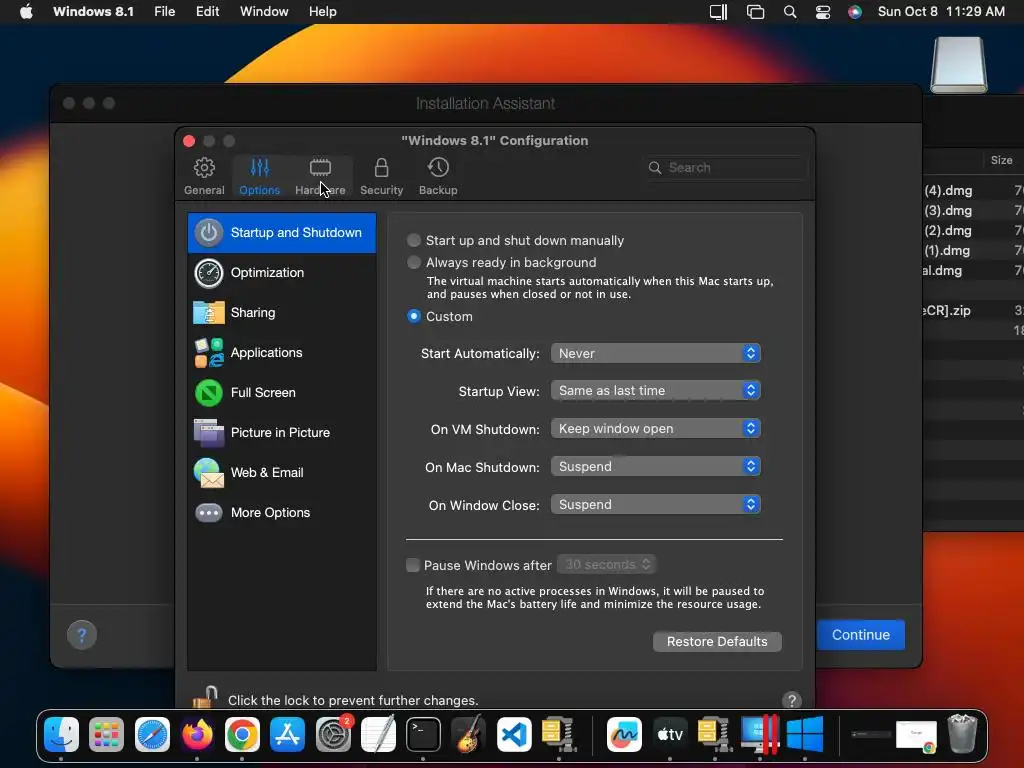The image size is (1024, 768).
Task: Go to the Backup tab
Action: pyautogui.click(x=438, y=176)
